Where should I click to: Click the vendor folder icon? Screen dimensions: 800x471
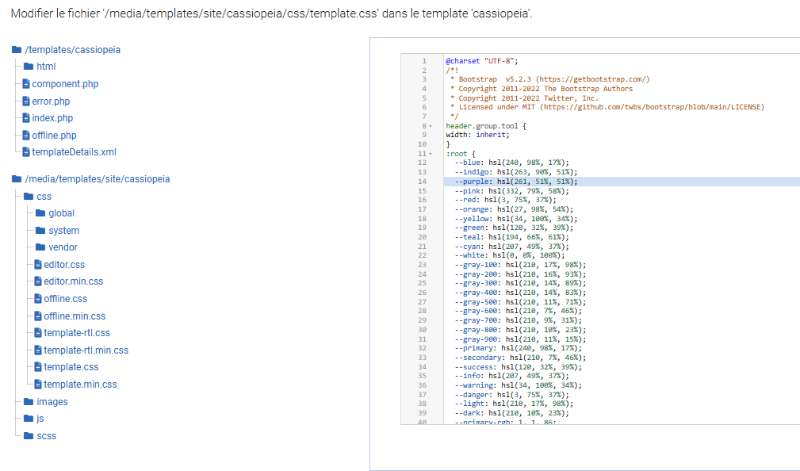pyautogui.click(x=40, y=247)
